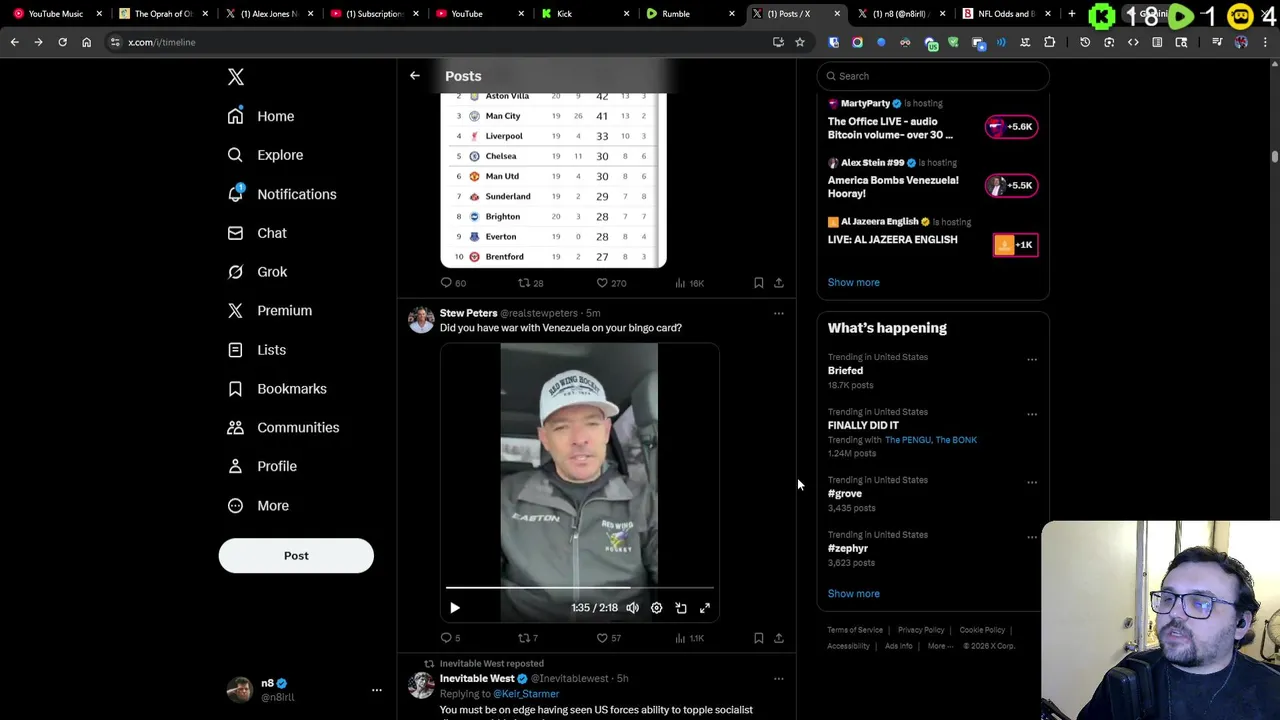Click the X logo in the sidebar
The image size is (1280, 720).
point(236,77)
